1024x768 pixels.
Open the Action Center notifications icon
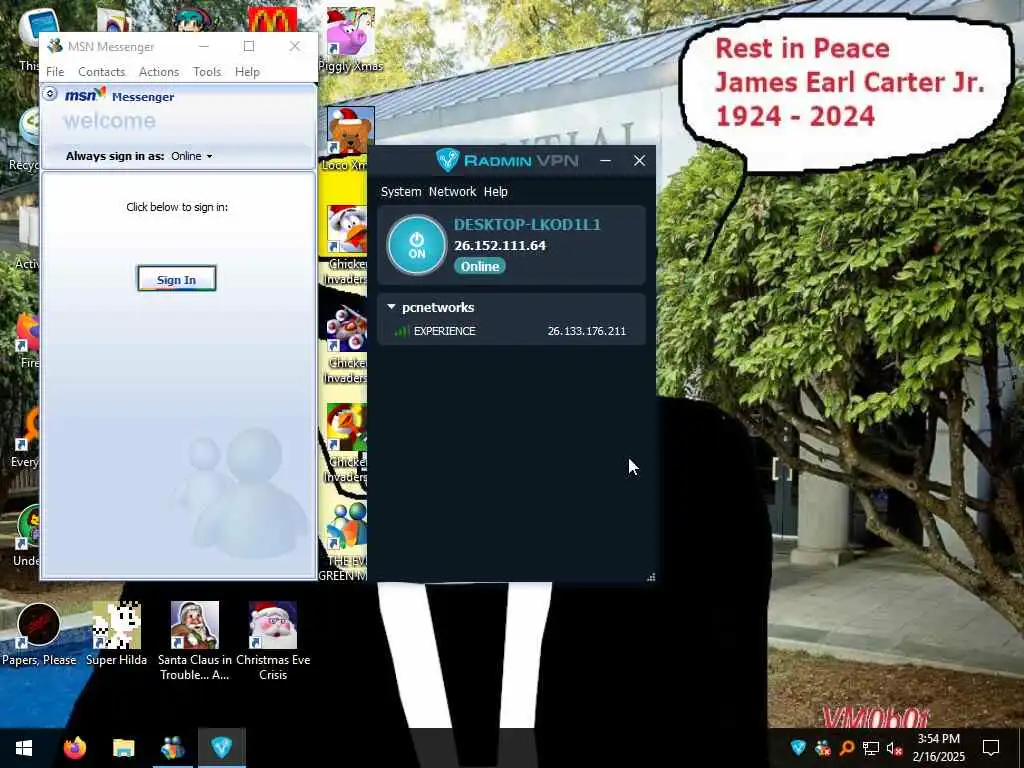click(x=991, y=748)
